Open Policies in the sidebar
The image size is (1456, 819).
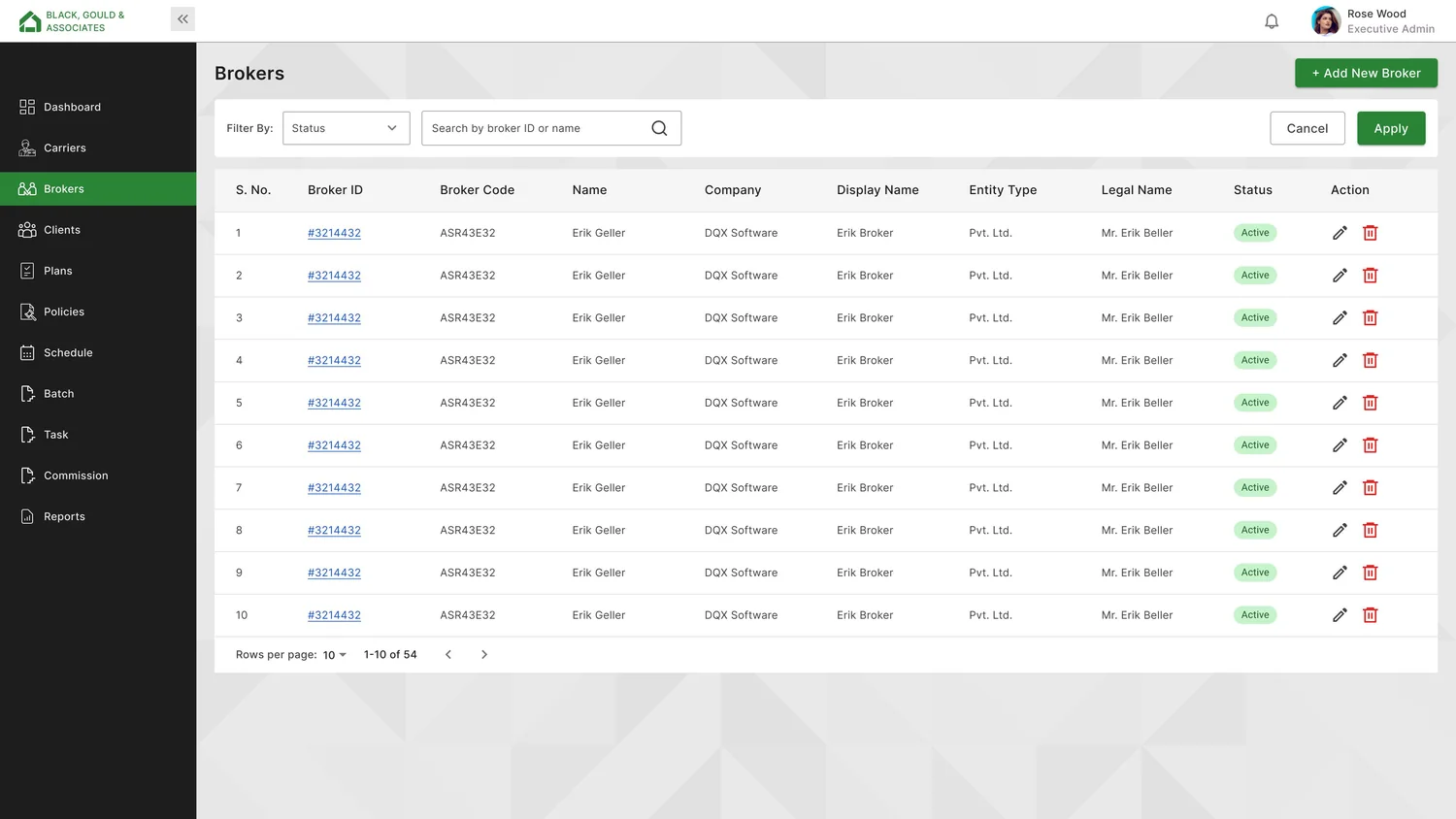(98, 311)
